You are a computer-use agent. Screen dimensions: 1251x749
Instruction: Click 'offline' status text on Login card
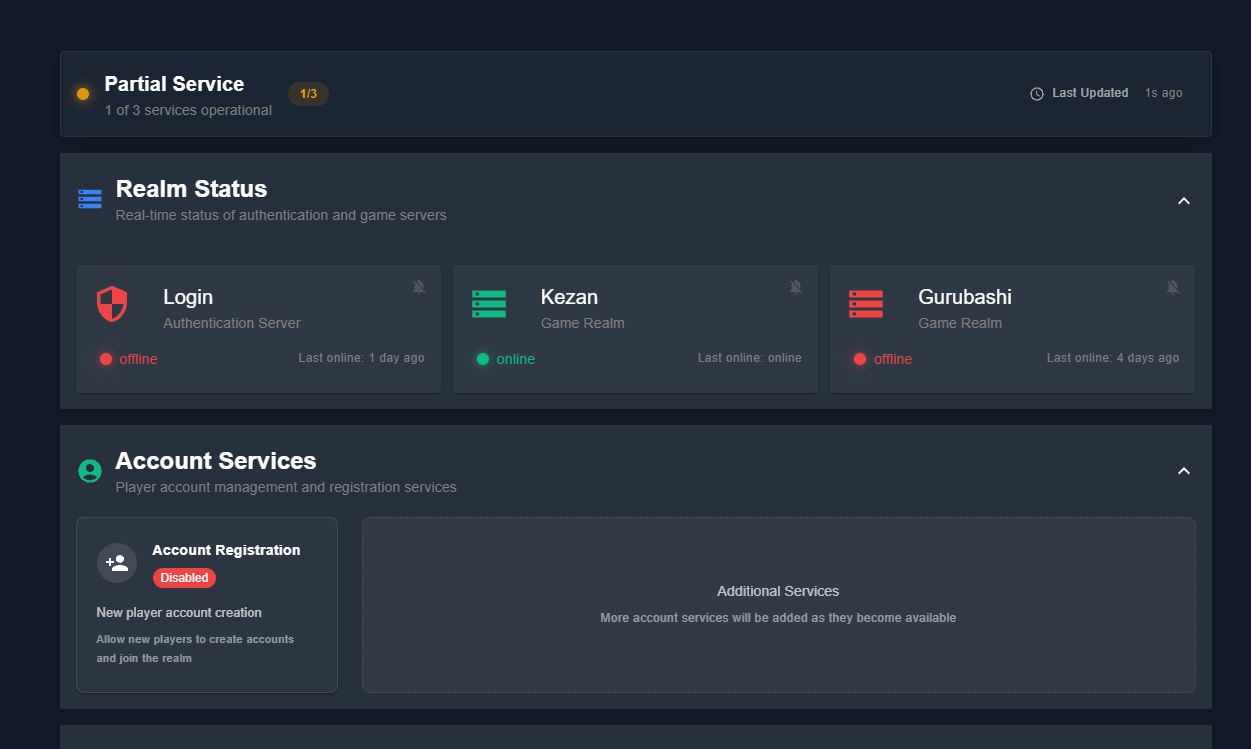tap(138, 359)
